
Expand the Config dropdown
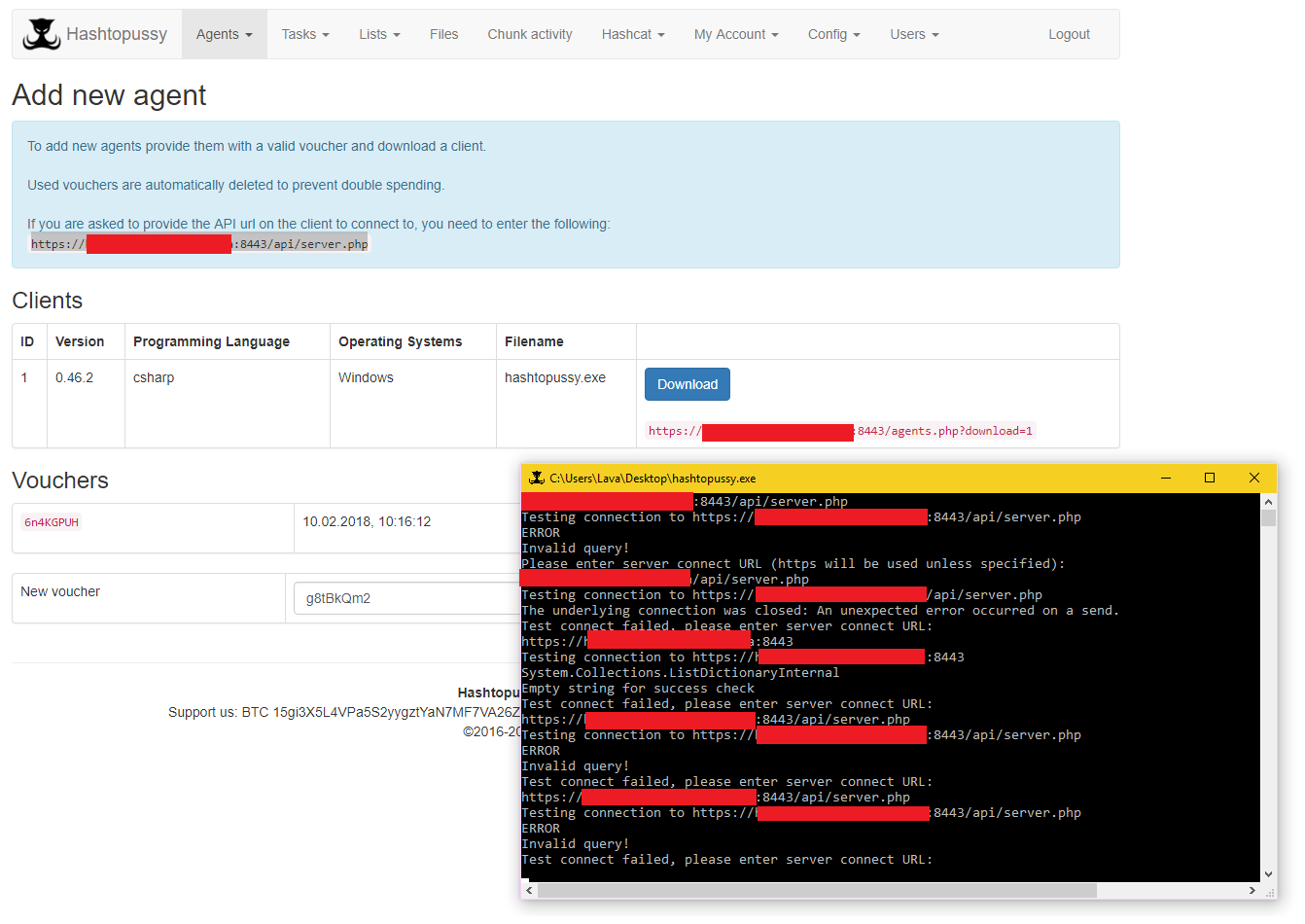point(833,33)
